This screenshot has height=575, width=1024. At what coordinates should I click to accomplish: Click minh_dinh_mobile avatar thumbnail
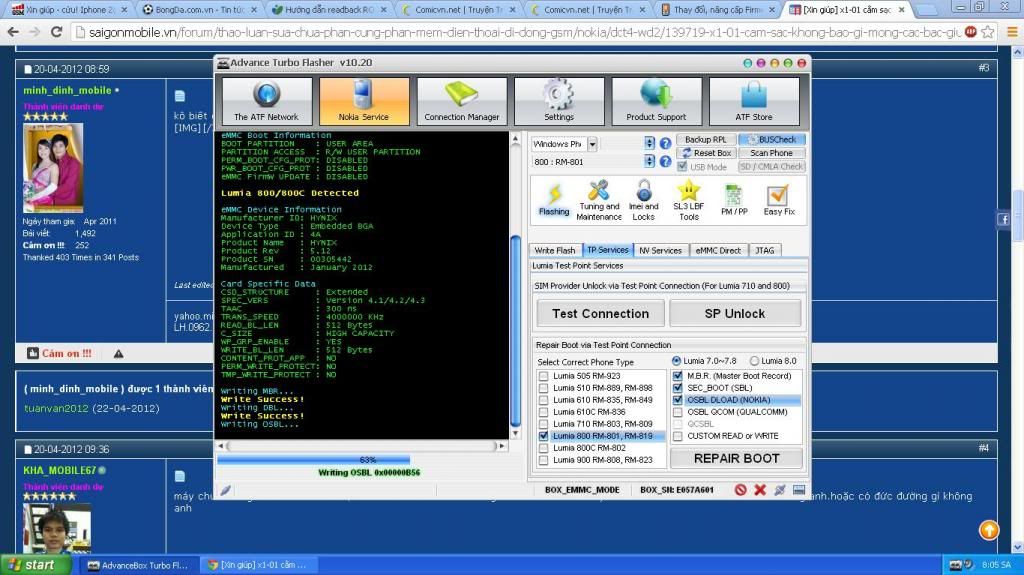point(53,168)
